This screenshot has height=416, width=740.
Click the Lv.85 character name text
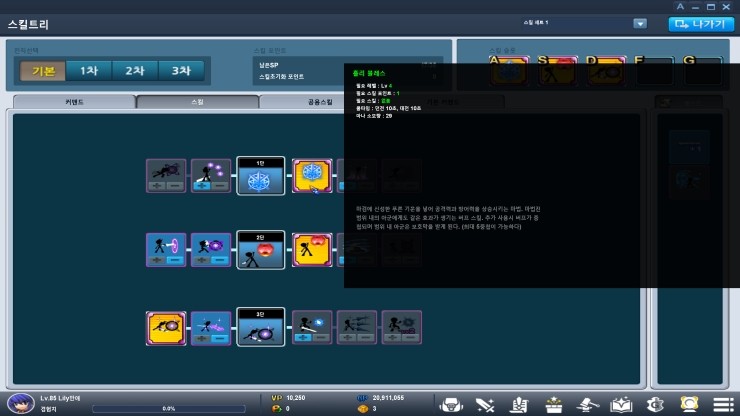60,399
